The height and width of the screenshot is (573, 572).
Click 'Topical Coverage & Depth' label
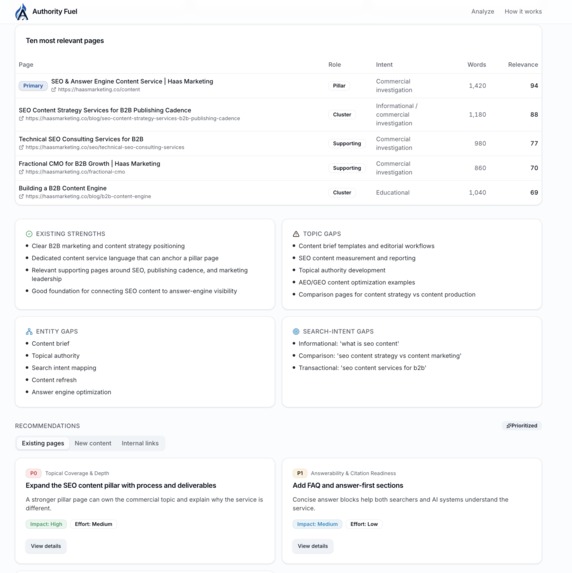[77, 473]
